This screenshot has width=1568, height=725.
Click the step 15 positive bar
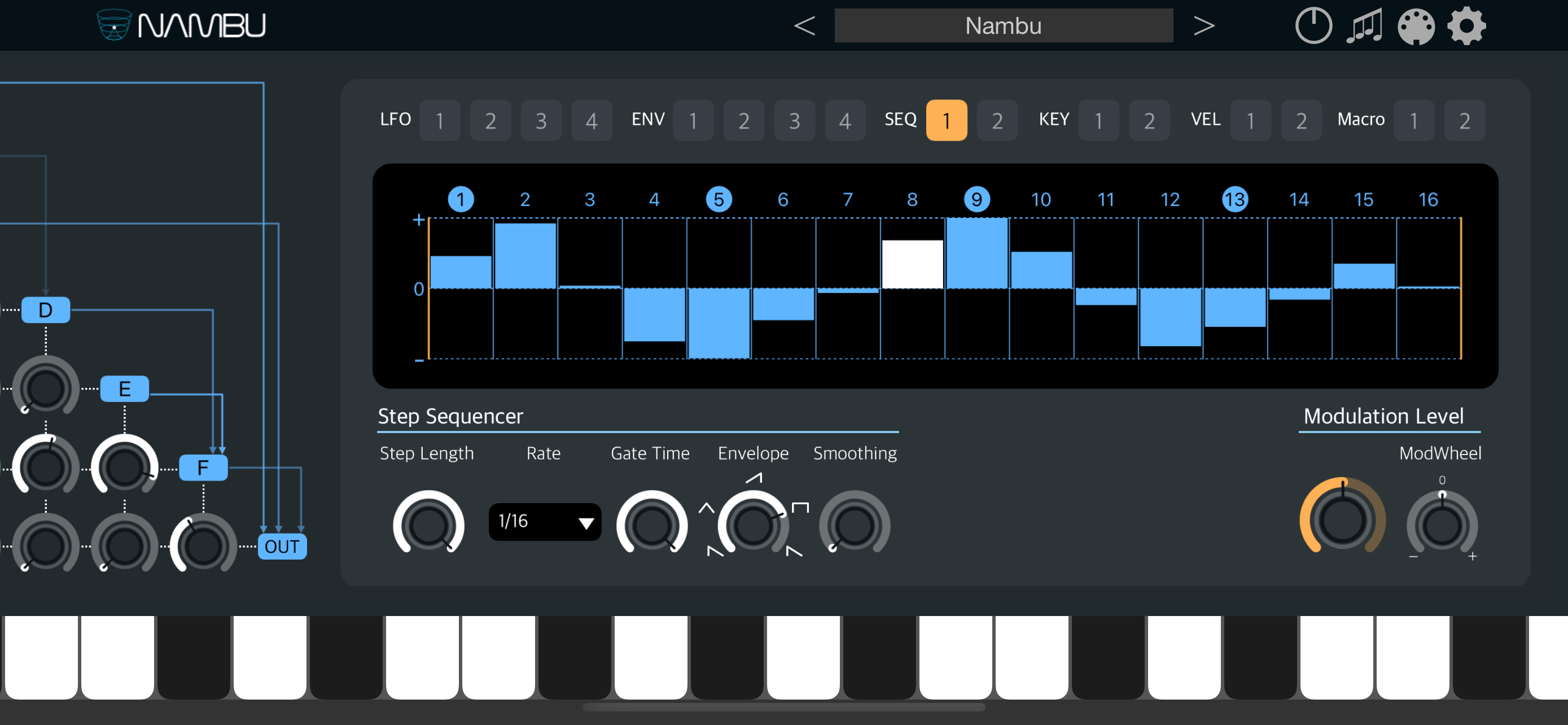pyautogui.click(x=1364, y=276)
